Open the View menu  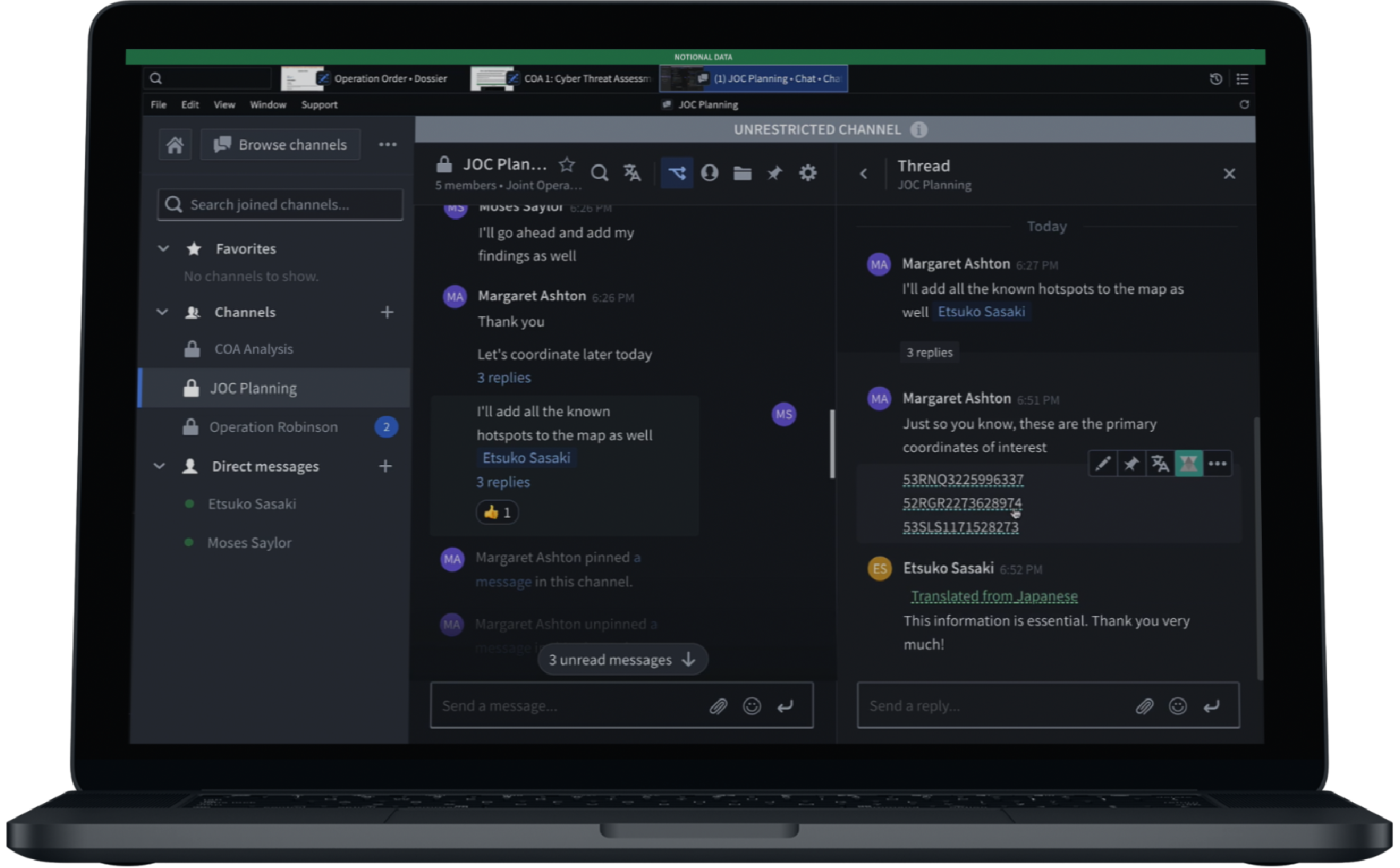tap(224, 104)
